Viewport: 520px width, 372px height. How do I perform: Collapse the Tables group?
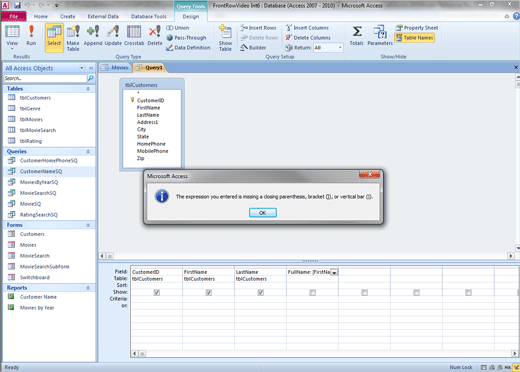pyautogui.click(x=88, y=89)
